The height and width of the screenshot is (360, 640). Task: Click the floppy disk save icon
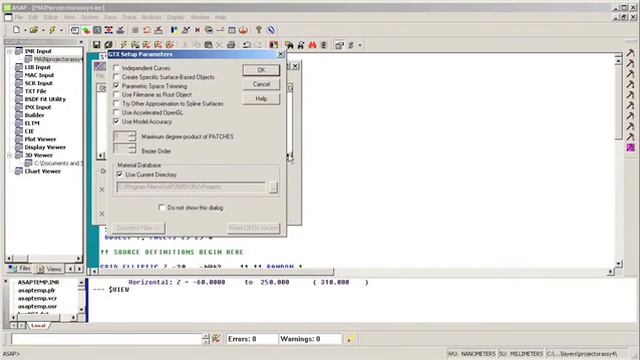coord(96,45)
